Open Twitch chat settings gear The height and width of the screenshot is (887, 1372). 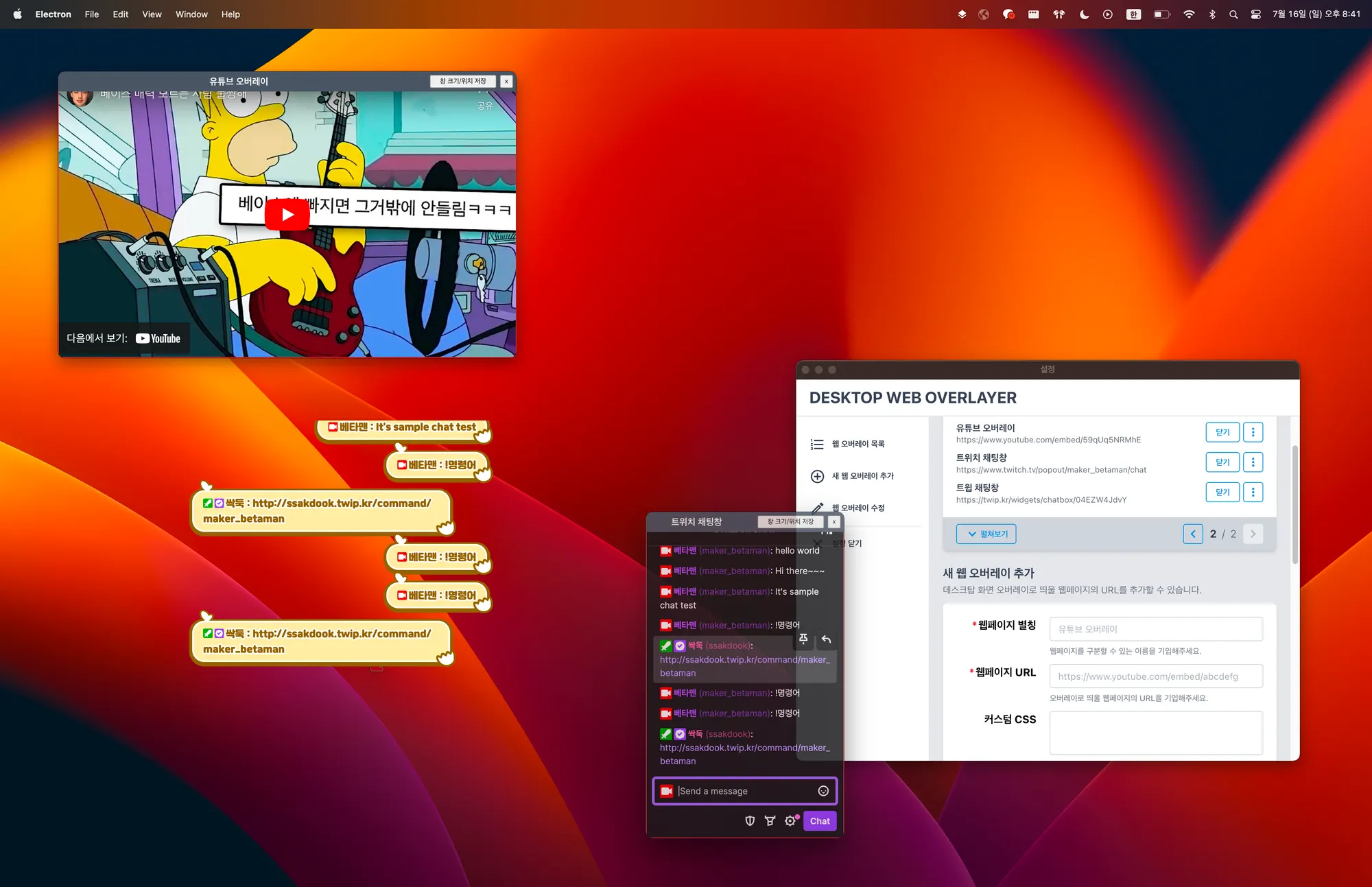click(790, 821)
